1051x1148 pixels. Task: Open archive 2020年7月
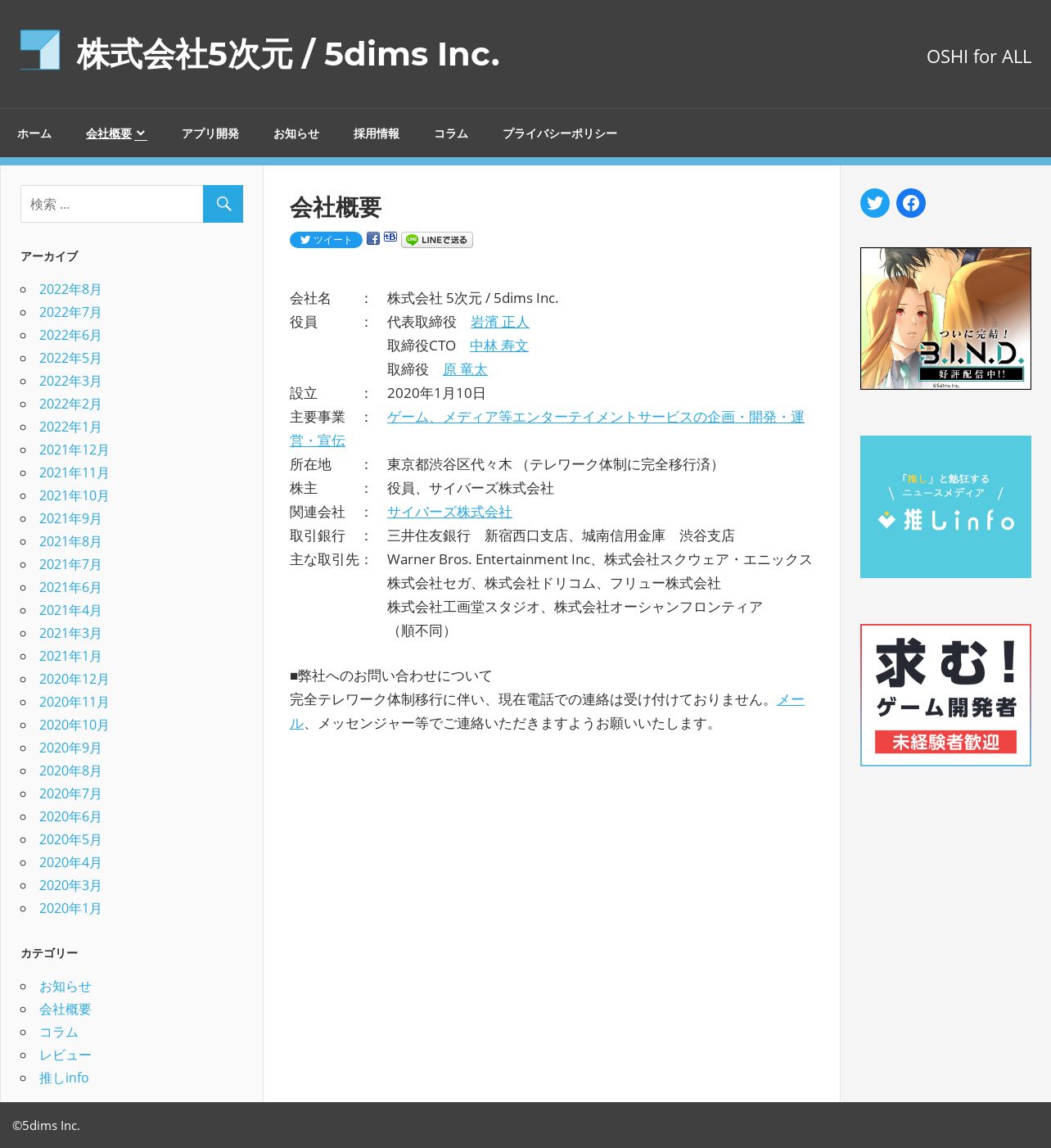click(70, 793)
